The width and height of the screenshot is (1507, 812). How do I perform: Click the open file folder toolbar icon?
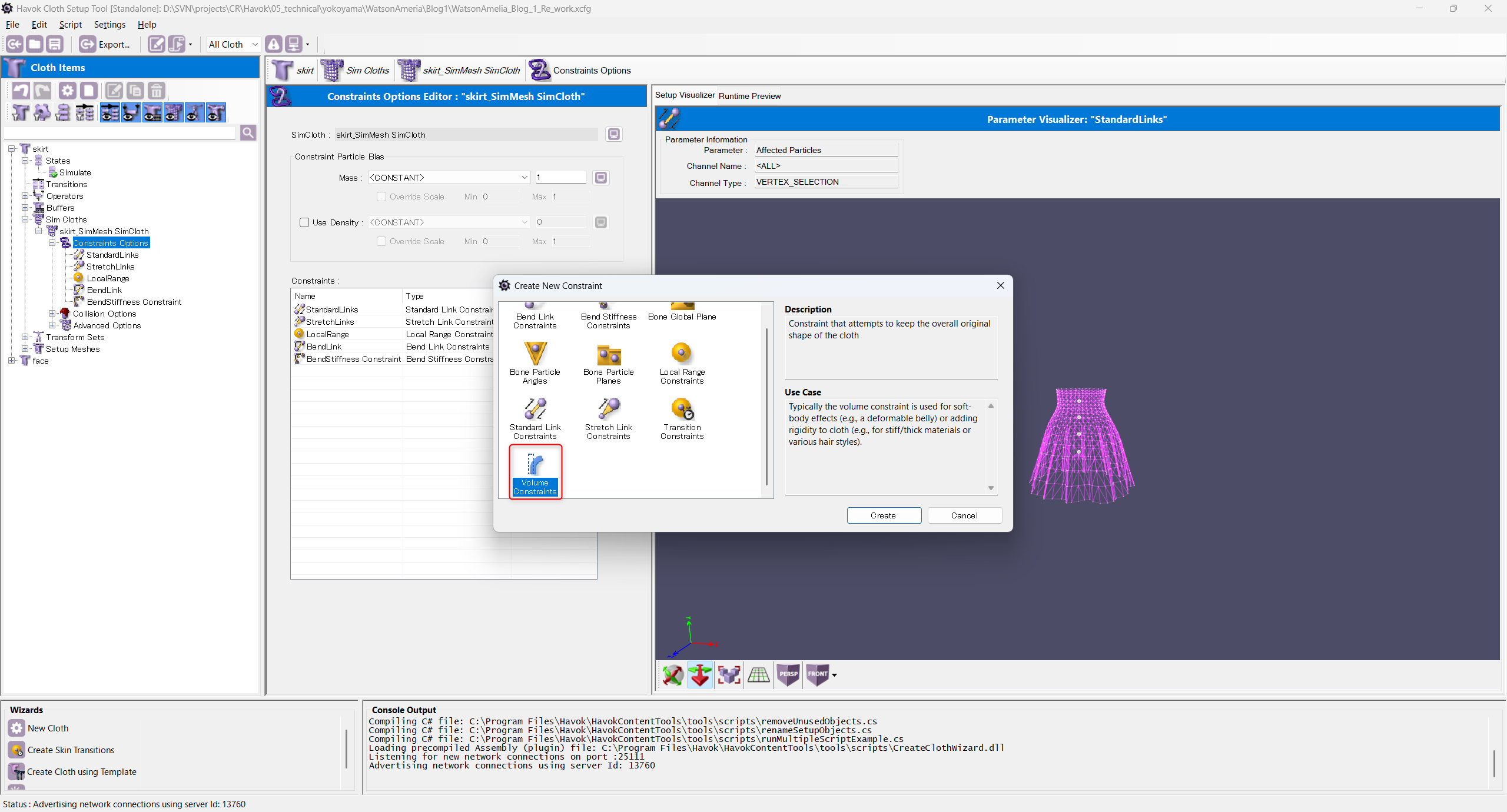click(x=35, y=44)
